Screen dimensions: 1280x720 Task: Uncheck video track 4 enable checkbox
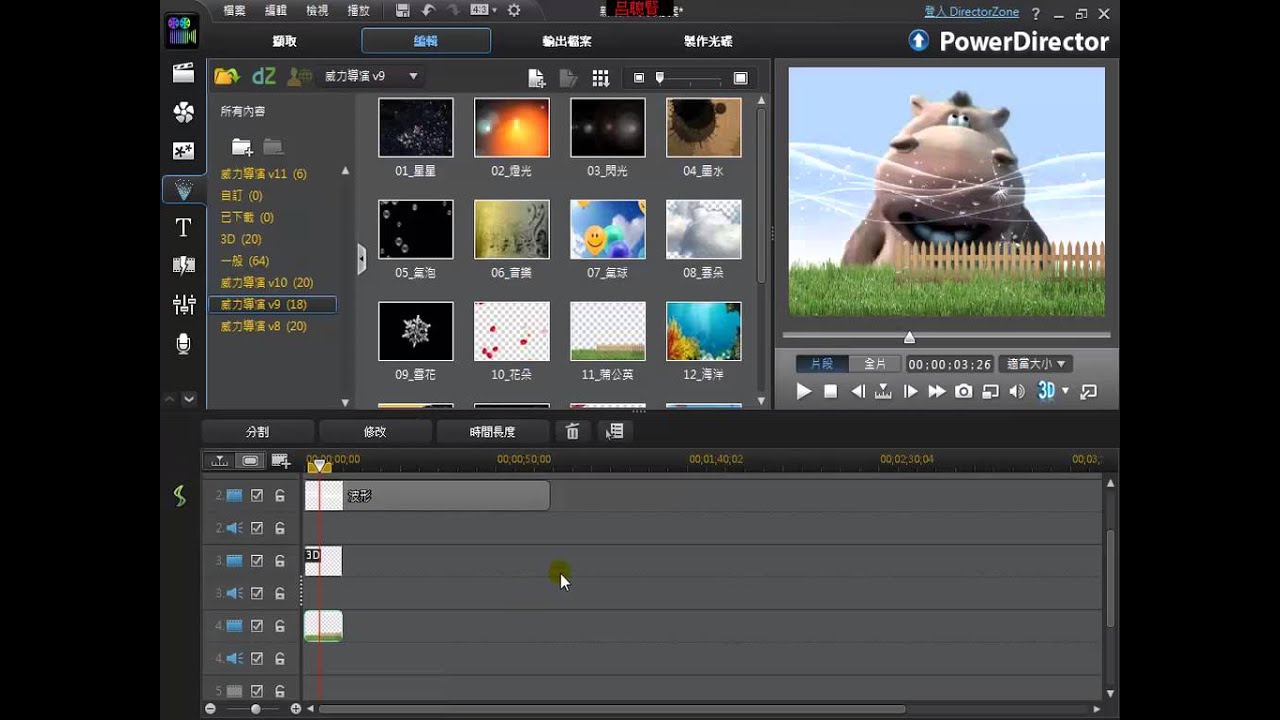point(257,626)
